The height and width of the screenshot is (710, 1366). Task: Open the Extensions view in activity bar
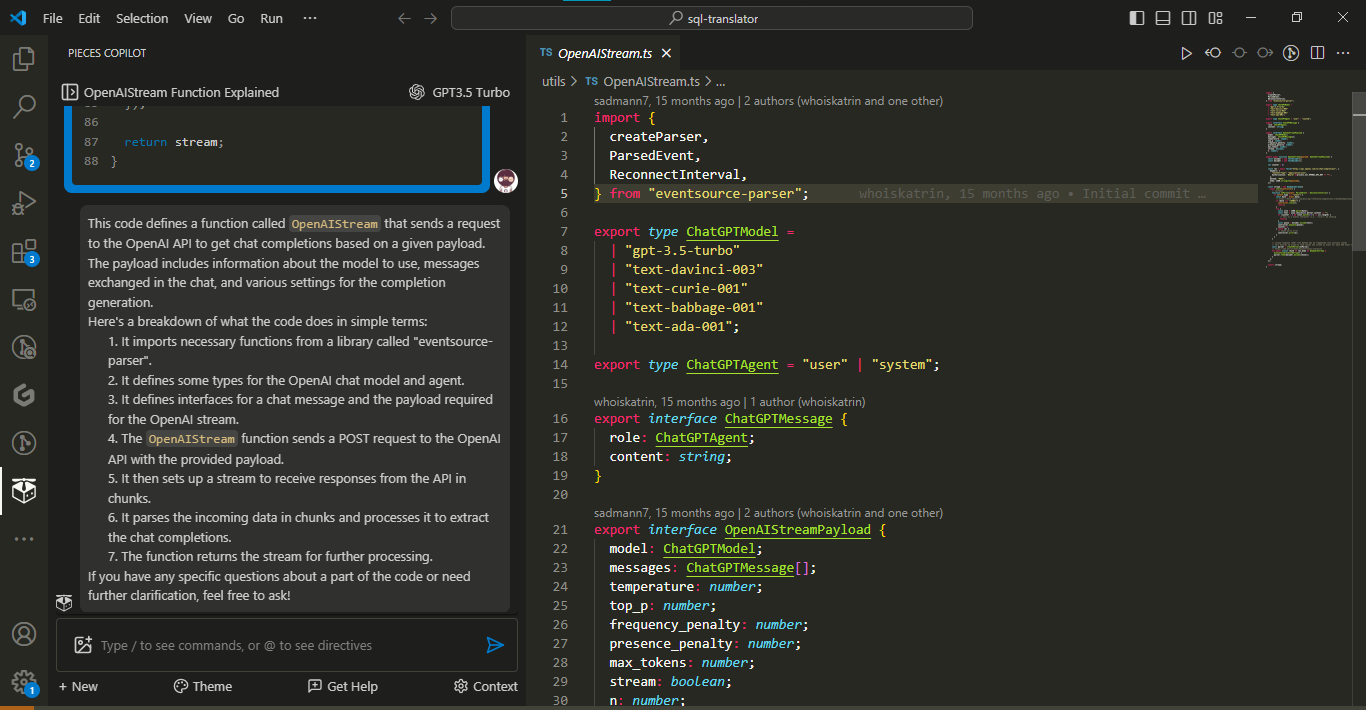click(x=24, y=251)
